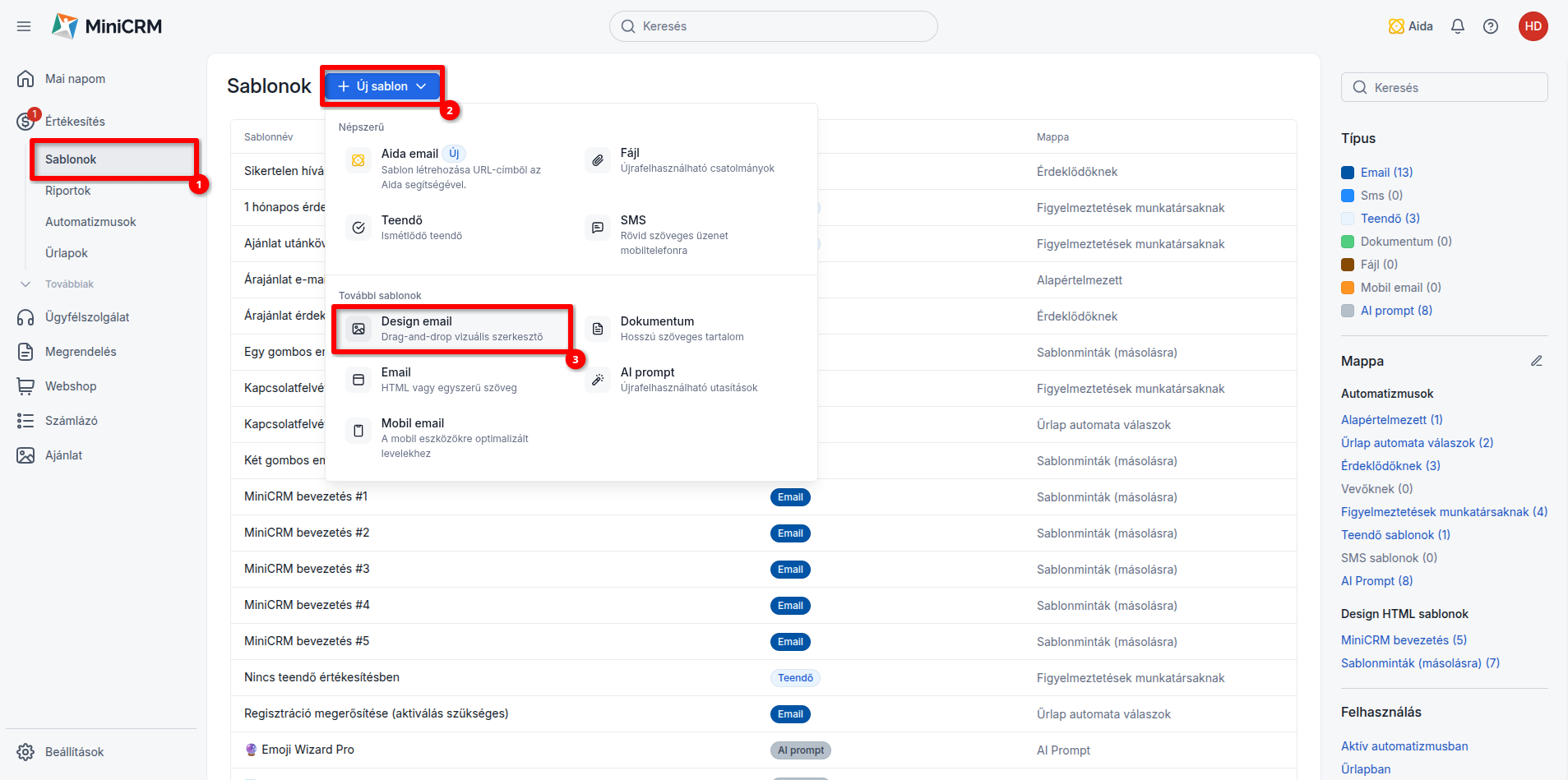
Task: Click the Webshop cart icon
Action: tap(25, 386)
